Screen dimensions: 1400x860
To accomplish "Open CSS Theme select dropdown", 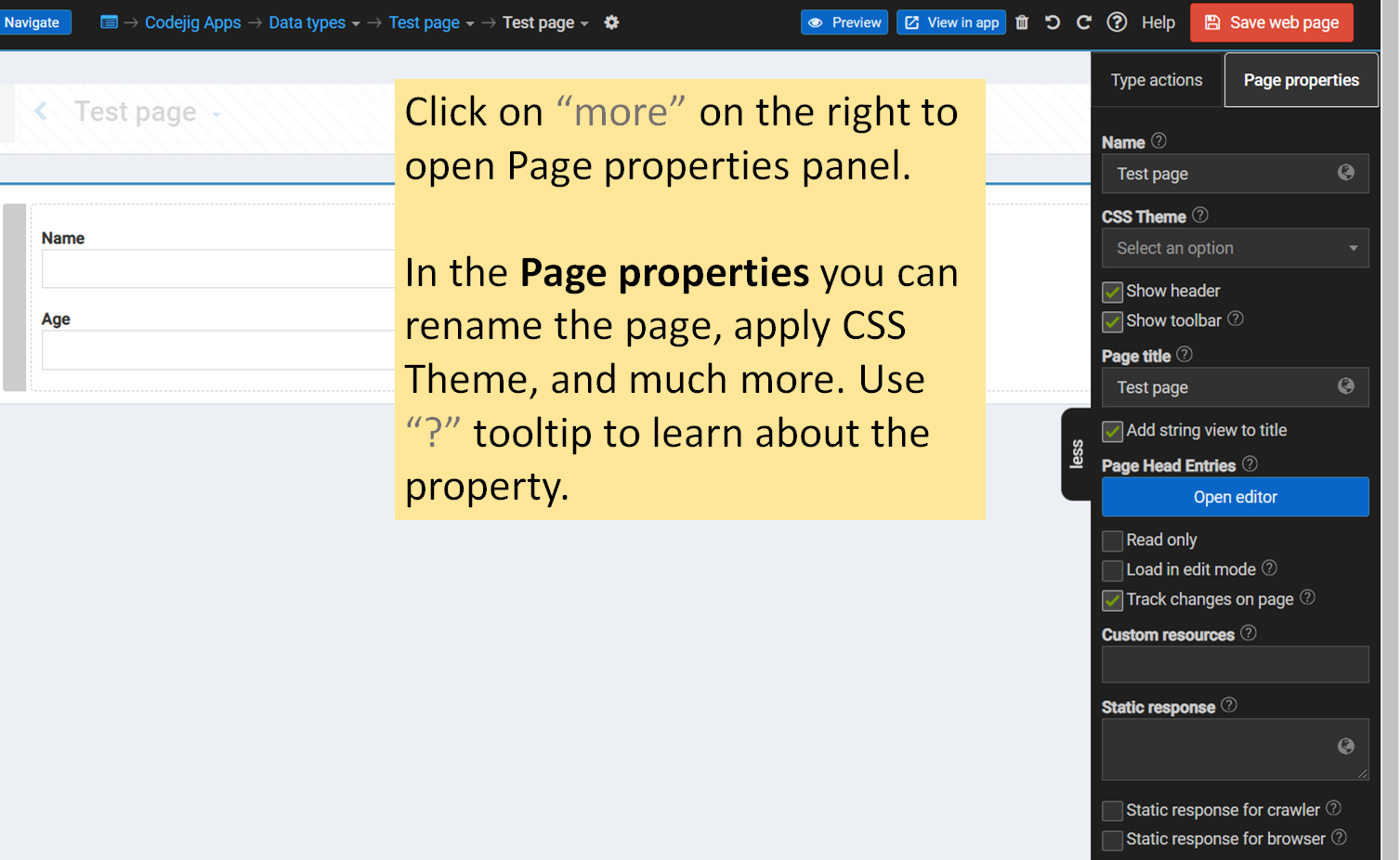I will pyautogui.click(x=1235, y=248).
